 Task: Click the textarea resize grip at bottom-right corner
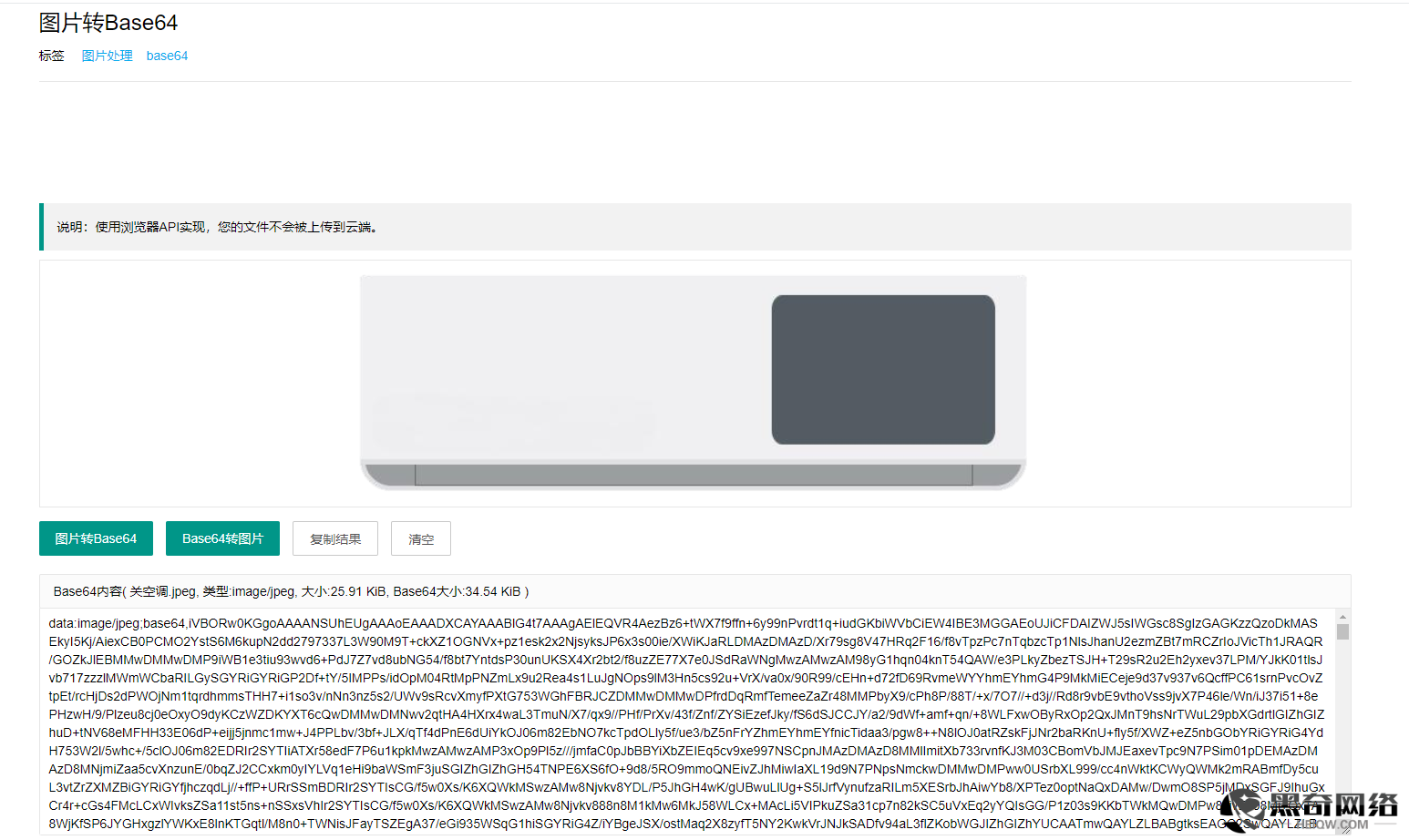click(x=1344, y=828)
